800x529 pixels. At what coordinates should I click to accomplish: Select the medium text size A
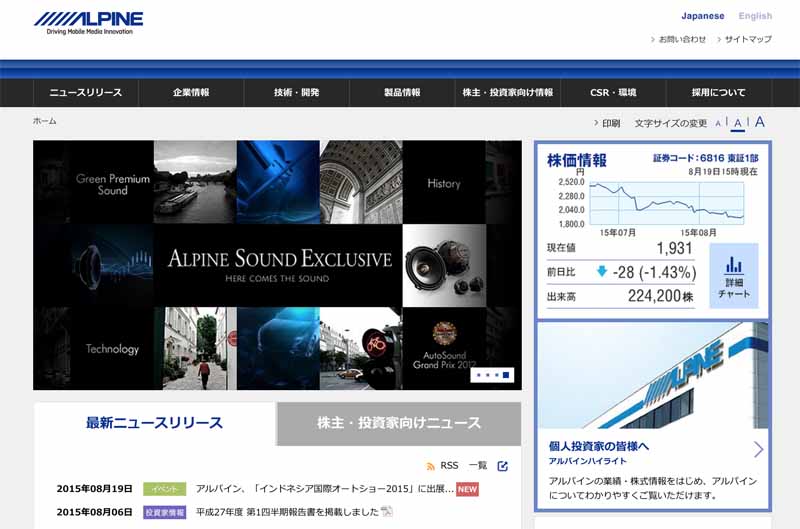click(738, 123)
